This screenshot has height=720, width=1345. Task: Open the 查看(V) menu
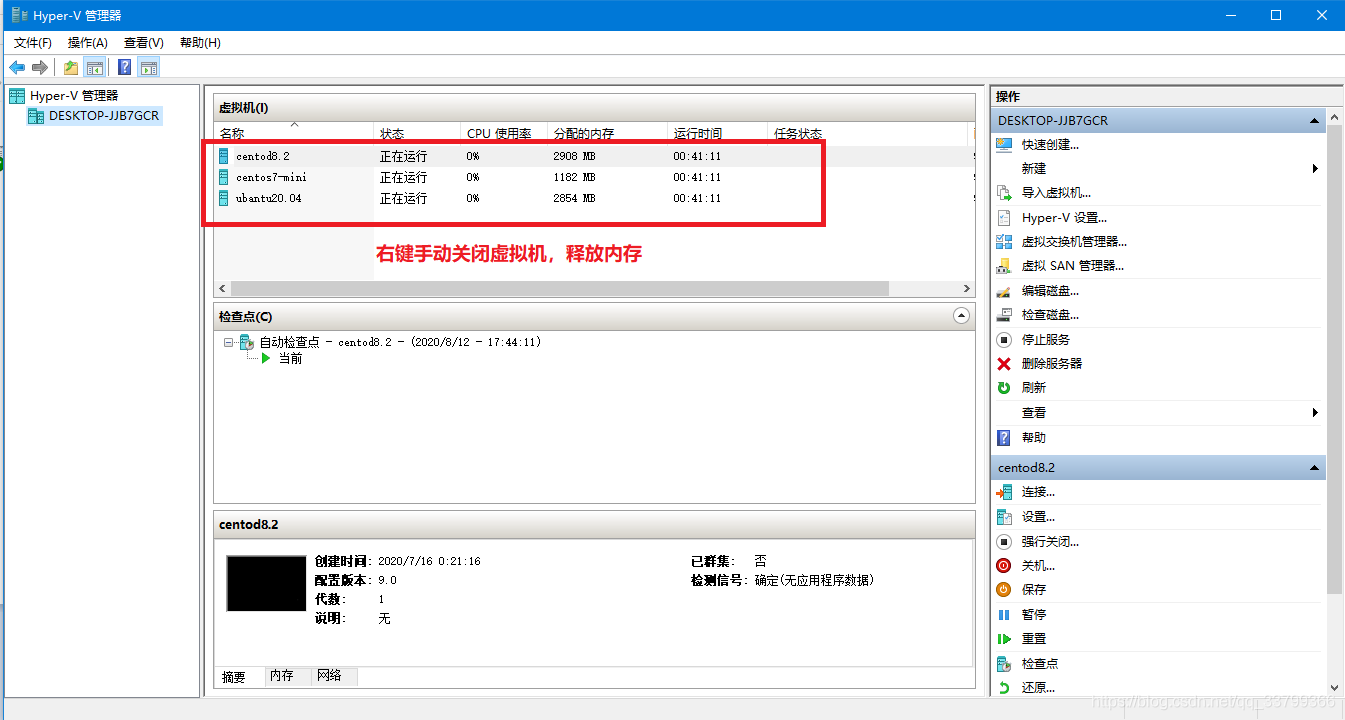[x=144, y=43]
